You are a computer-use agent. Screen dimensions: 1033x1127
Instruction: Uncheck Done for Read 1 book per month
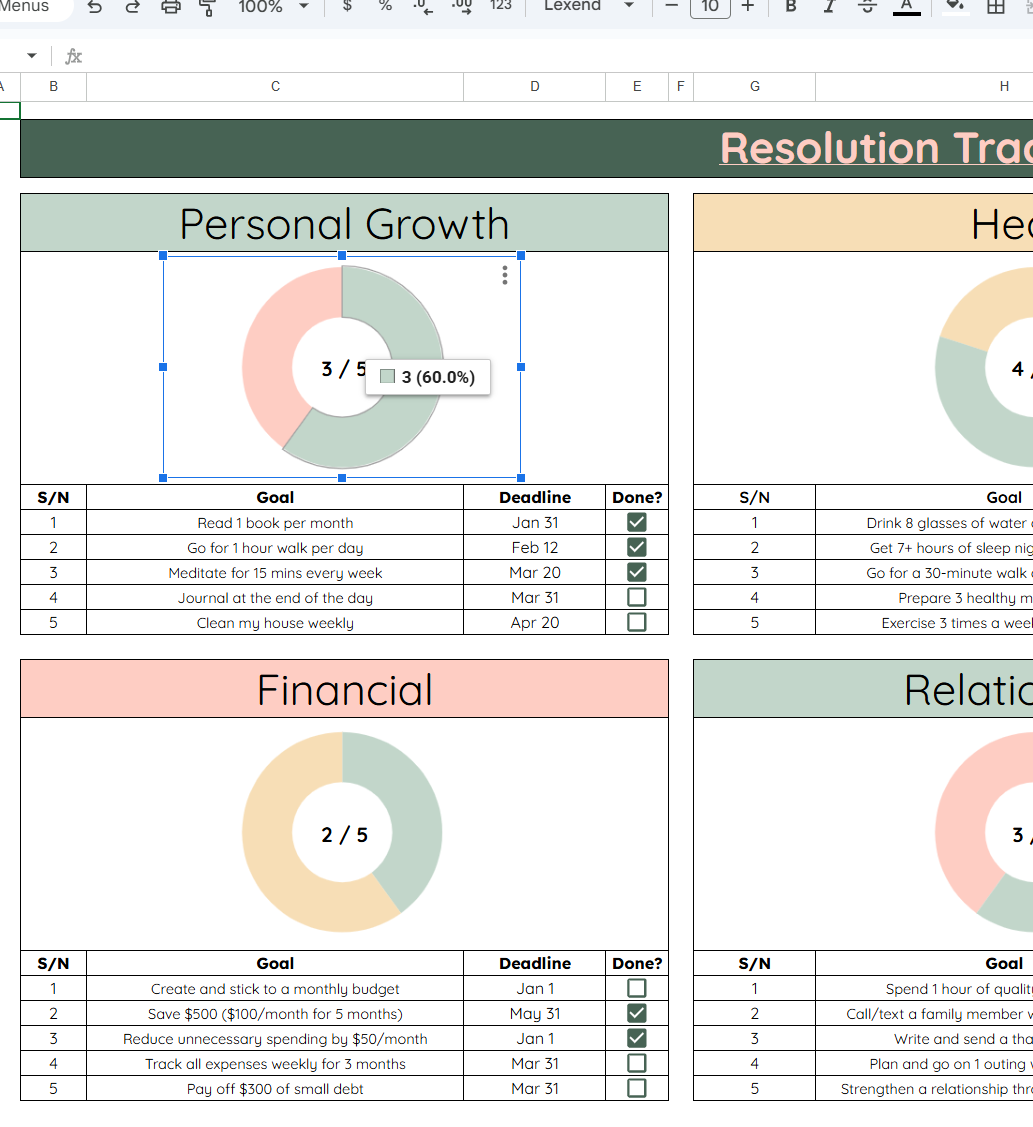click(637, 523)
